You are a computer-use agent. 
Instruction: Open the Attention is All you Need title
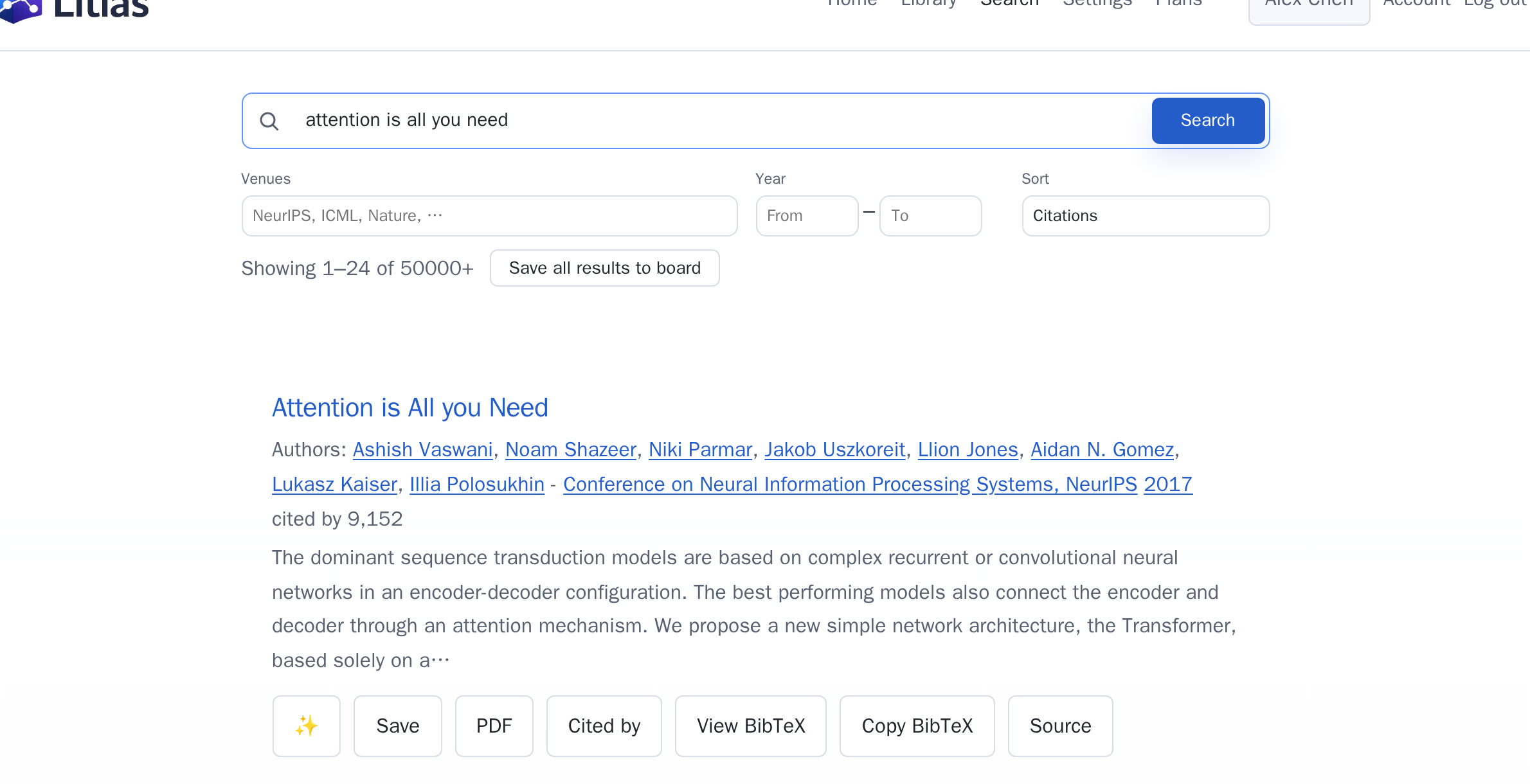[x=410, y=407]
